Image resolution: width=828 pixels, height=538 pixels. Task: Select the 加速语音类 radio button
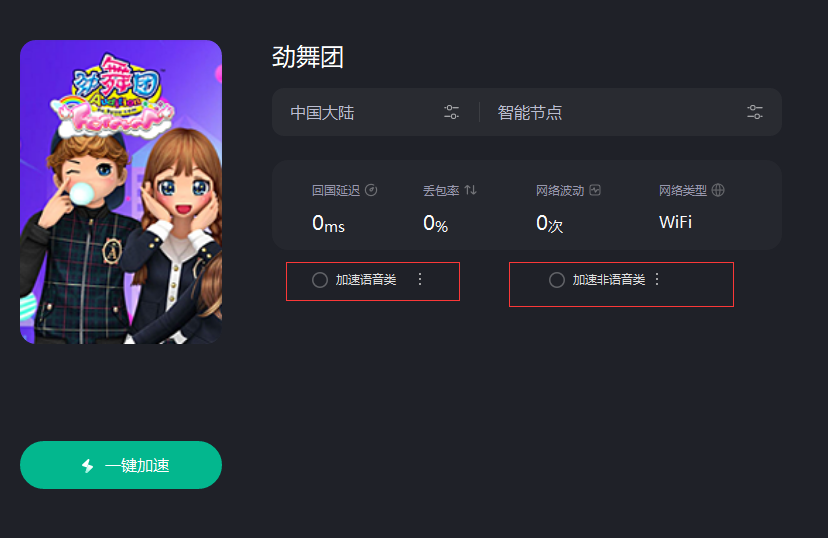point(319,280)
